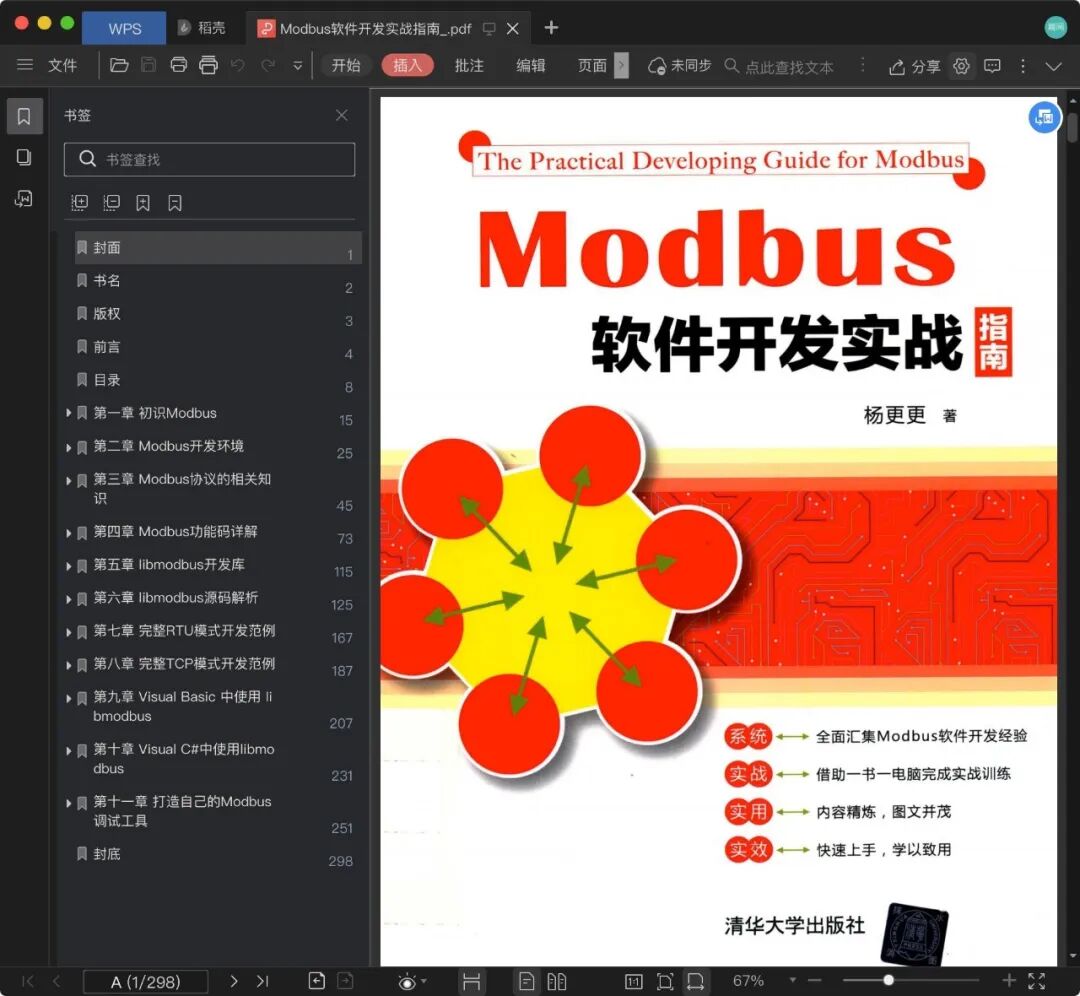Set actual size using the 1:1 icon
This screenshot has height=996, width=1080.
[634, 981]
